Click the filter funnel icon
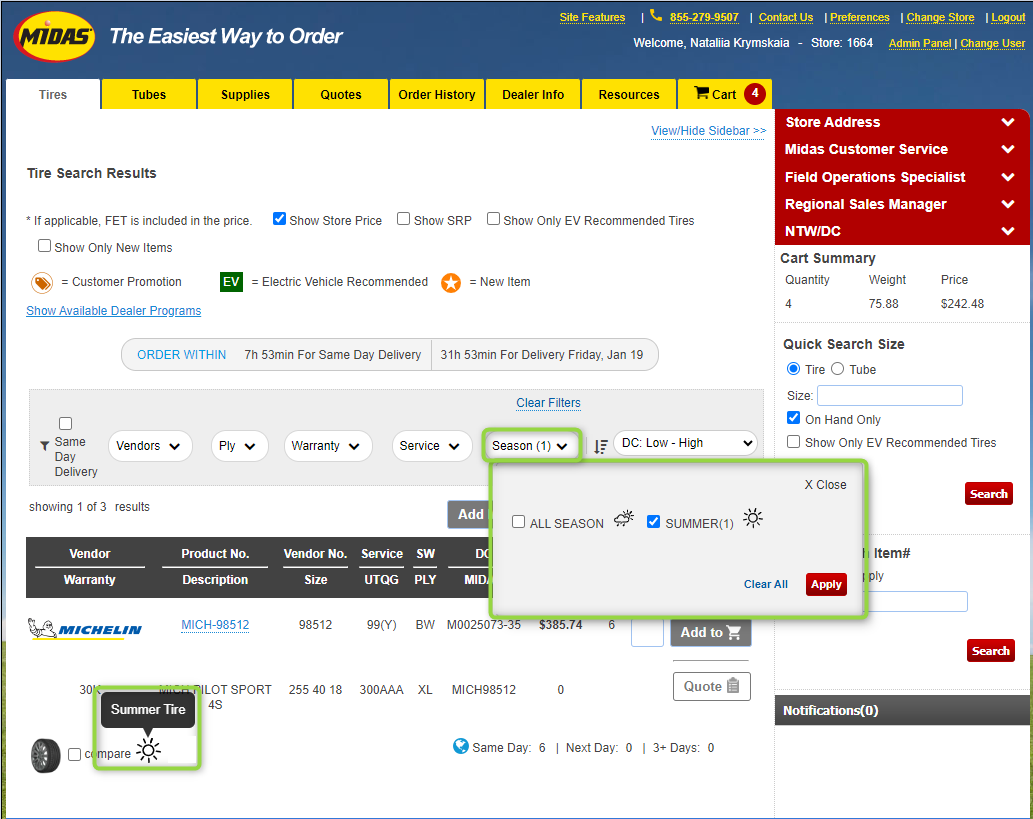 pyautogui.click(x=45, y=446)
